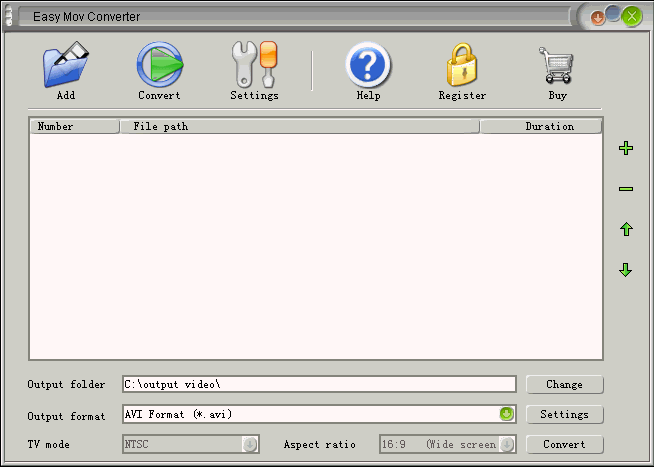Start conversion with the green play Convert icon

click(160, 64)
